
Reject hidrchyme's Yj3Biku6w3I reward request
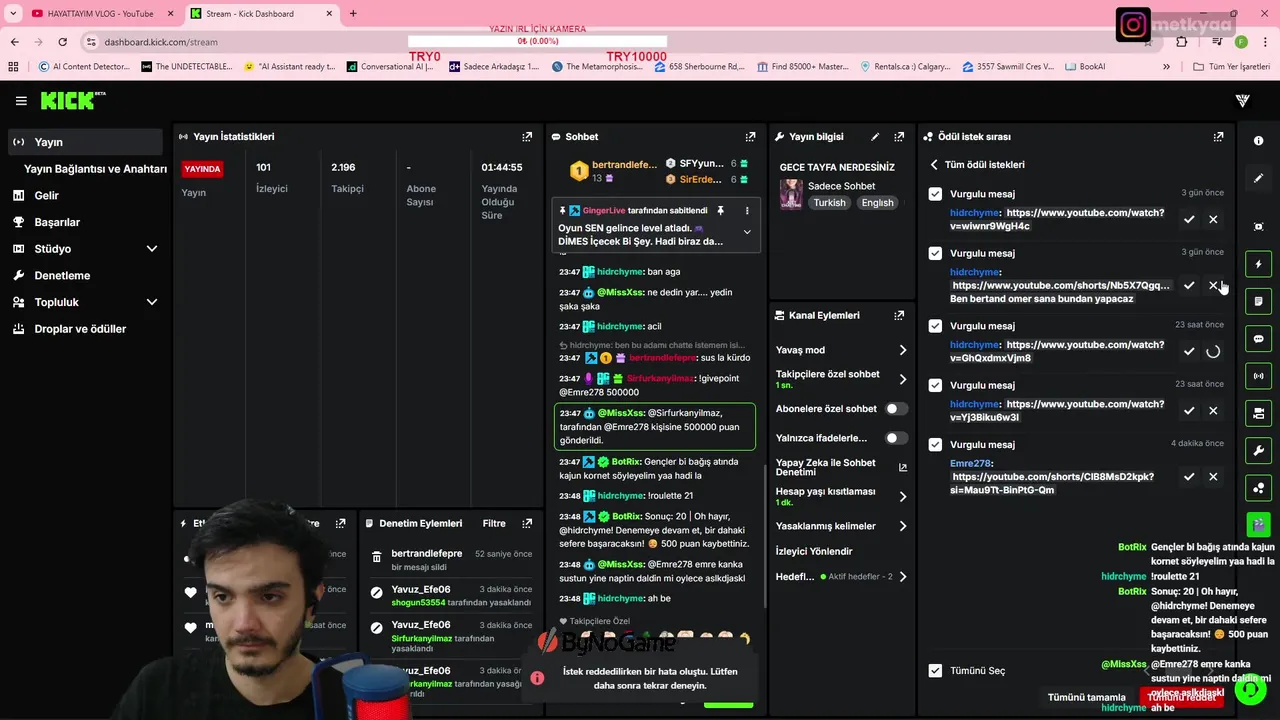pos(1213,410)
